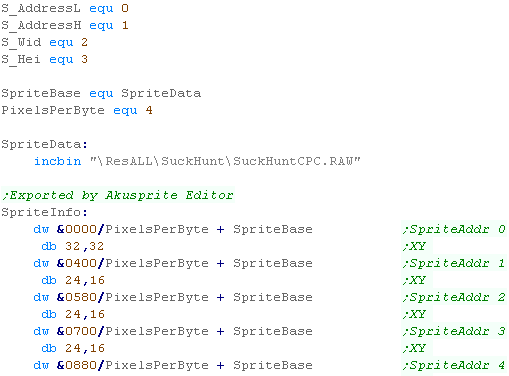Image resolution: width=509 pixels, height=376 pixels.
Task: Click the dw &0400 line
Action: point(173,263)
